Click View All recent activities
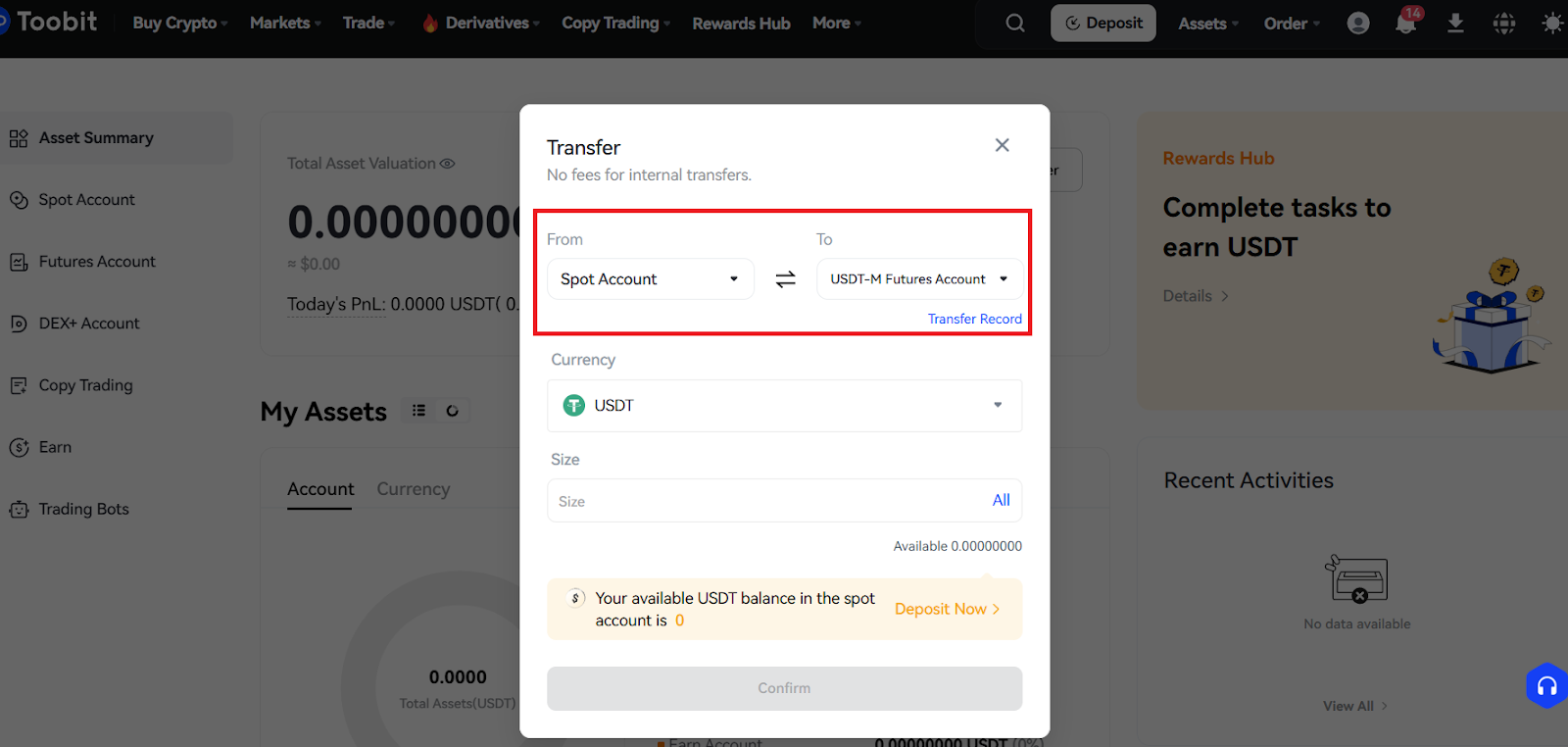Image resolution: width=1568 pixels, height=747 pixels. coord(1355,706)
